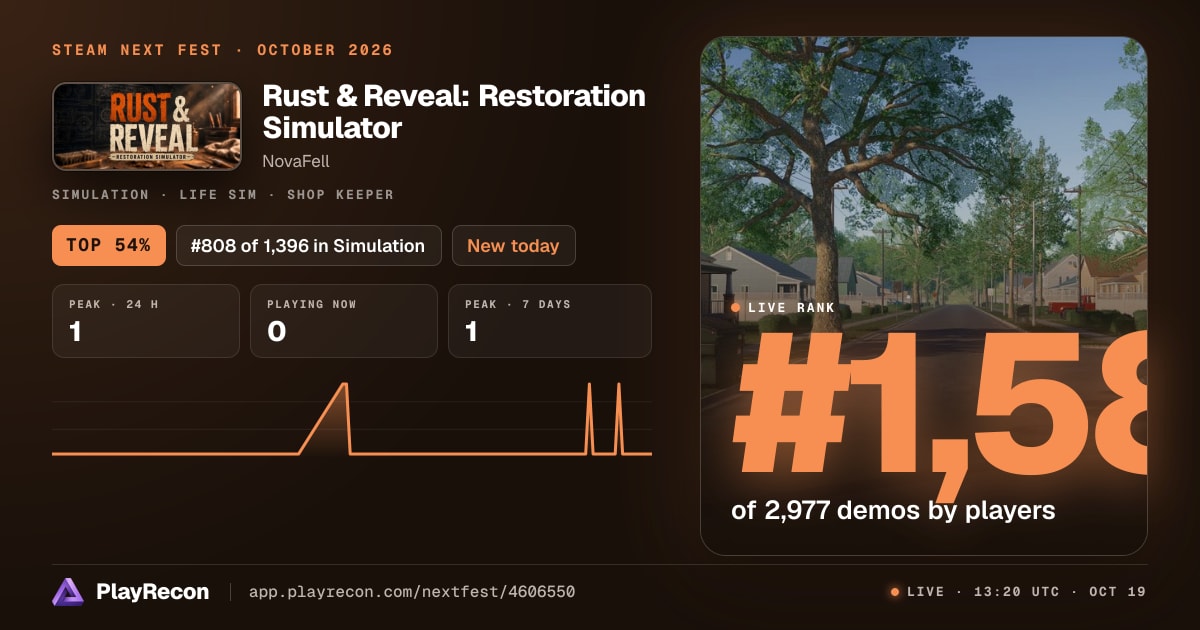This screenshot has height=630, width=1200.
Task: Click the PlayRecon brand name
Action: [153, 592]
